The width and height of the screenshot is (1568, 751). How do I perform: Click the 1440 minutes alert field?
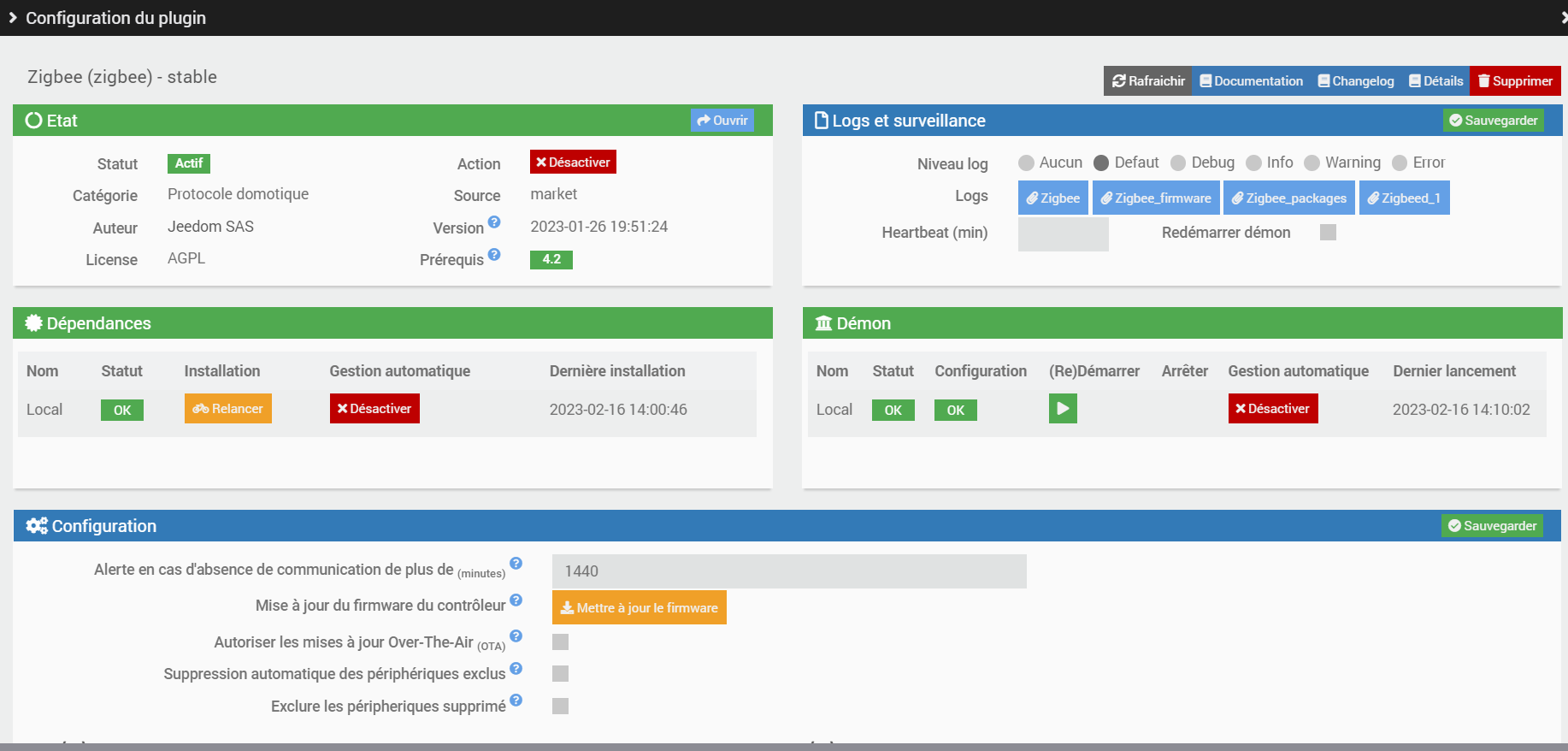[x=789, y=571]
